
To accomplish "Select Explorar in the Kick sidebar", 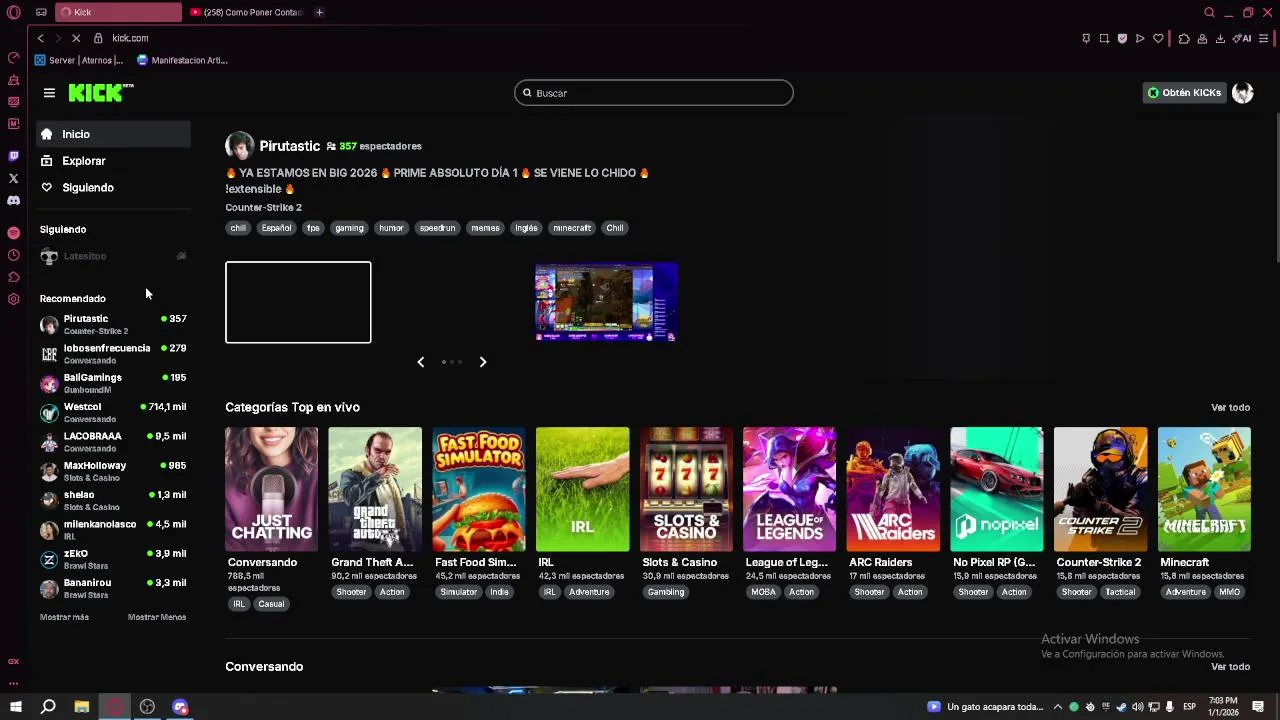I will click(x=113, y=161).
